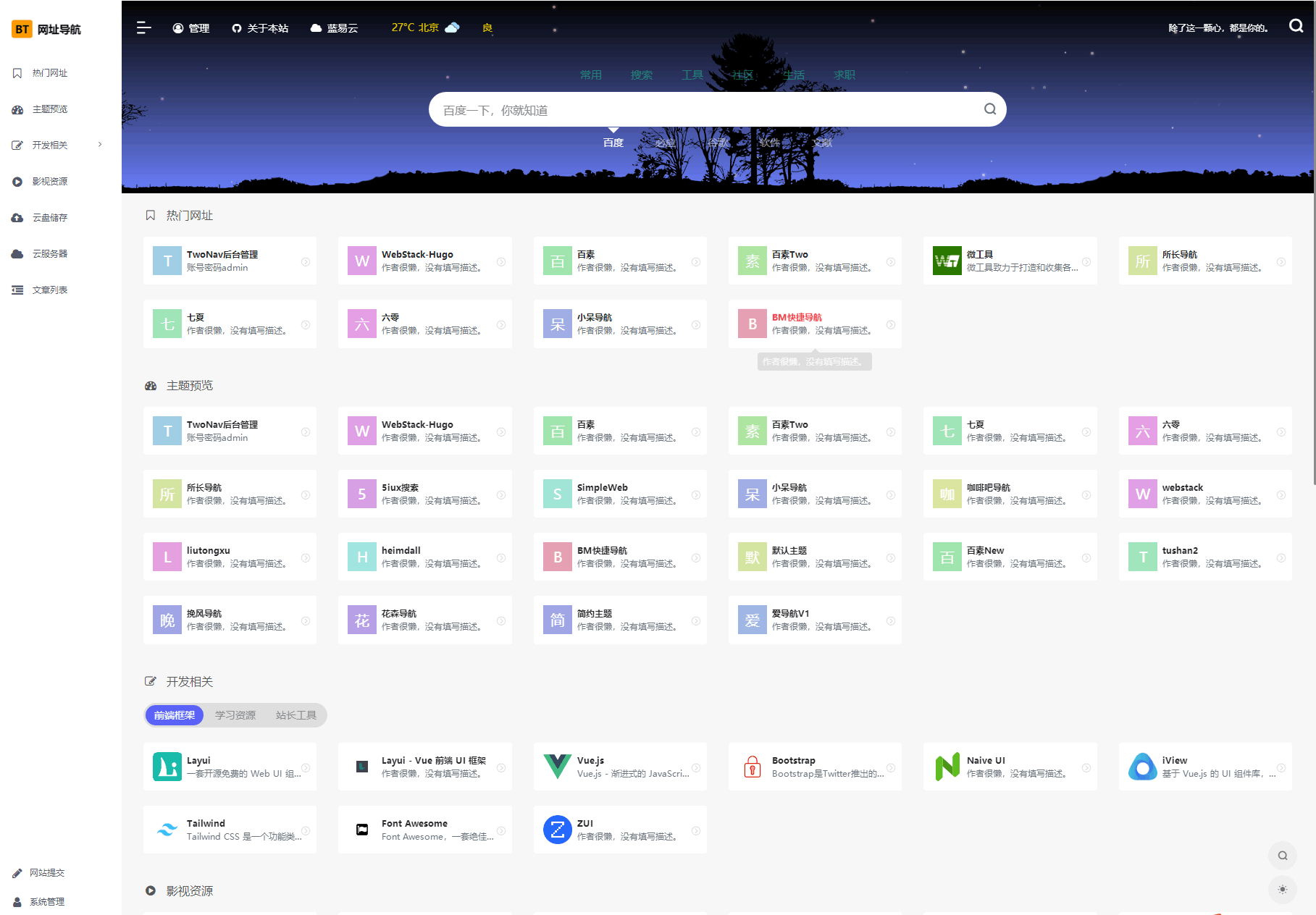Select the 前端框架 tab
Viewport: 1316px width, 915px height.
click(175, 715)
